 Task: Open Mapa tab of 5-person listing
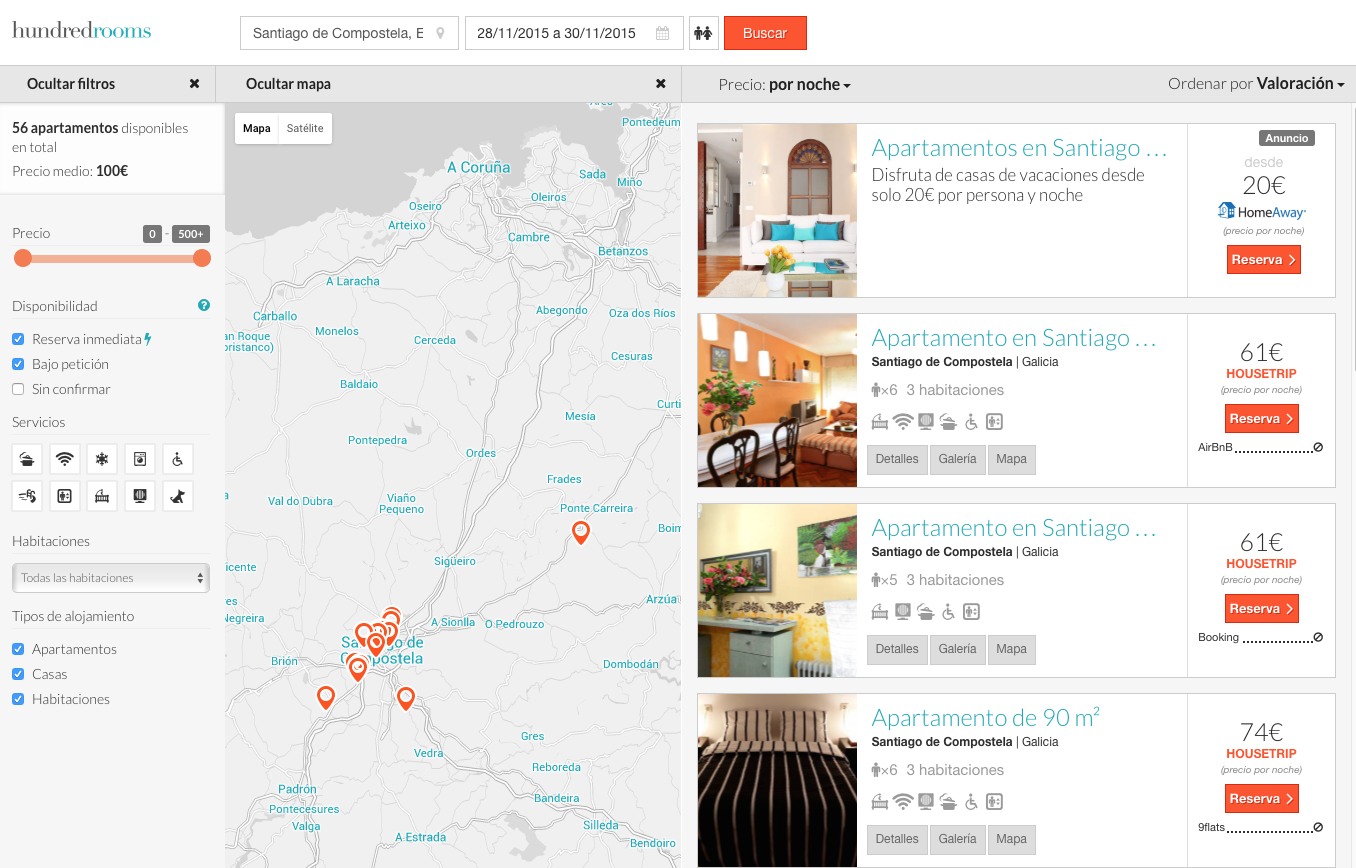coord(1011,649)
